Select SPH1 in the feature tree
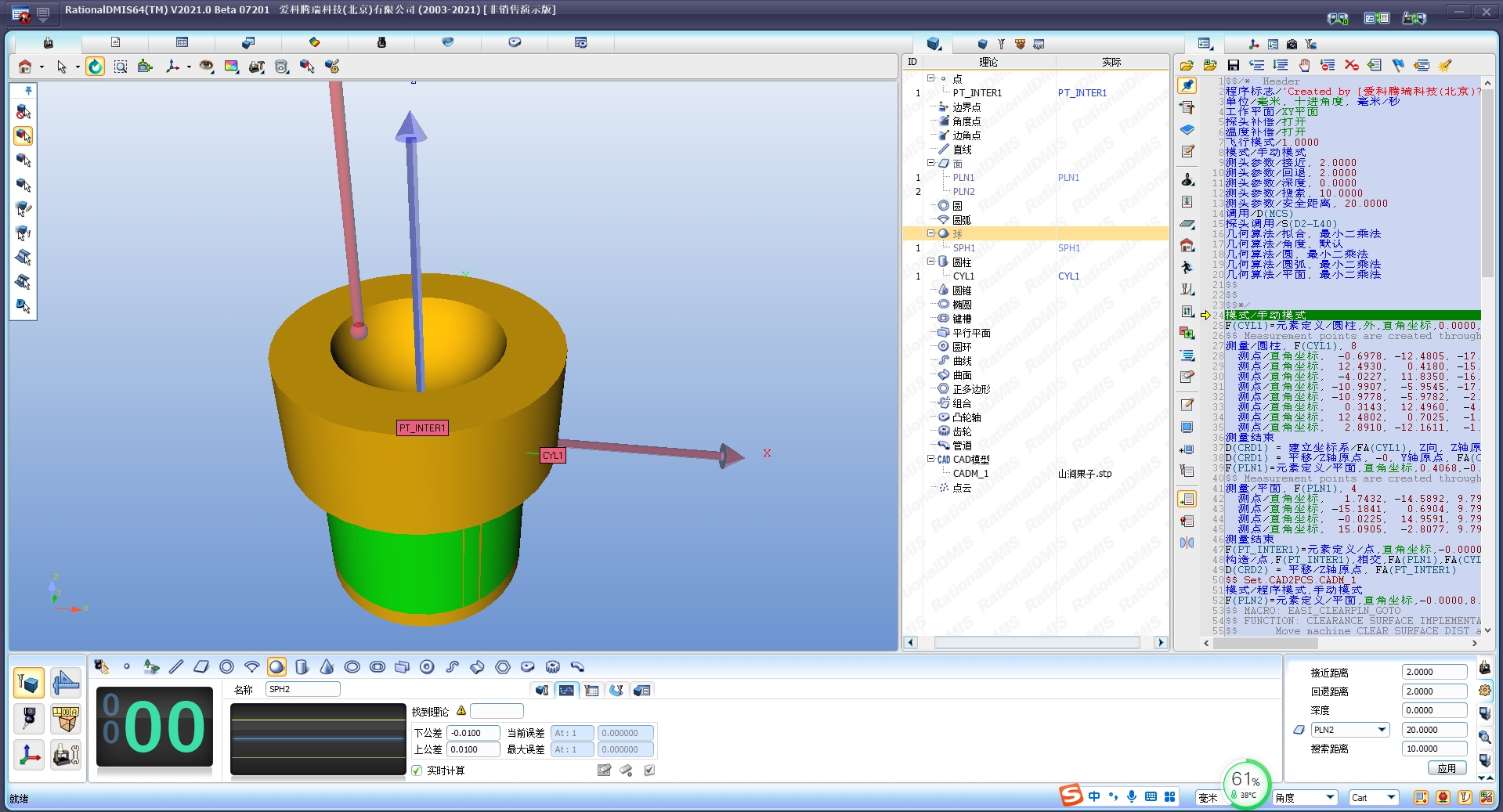Image resolution: width=1503 pixels, height=812 pixels. pyautogui.click(x=964, y=248)
